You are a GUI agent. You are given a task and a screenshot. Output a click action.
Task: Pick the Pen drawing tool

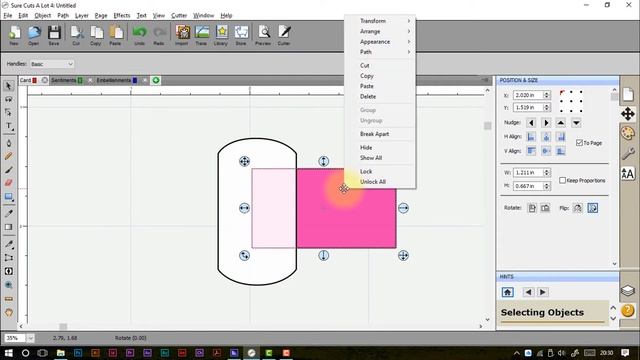coord(9,143)
